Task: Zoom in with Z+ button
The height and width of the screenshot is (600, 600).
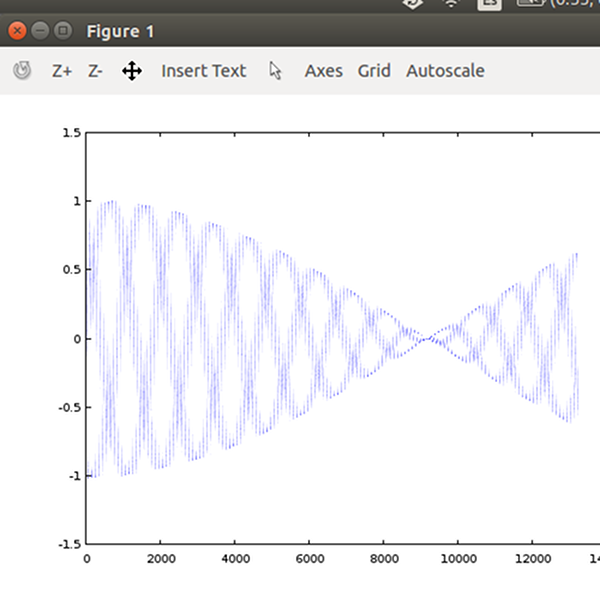Action: pos(62,71)
